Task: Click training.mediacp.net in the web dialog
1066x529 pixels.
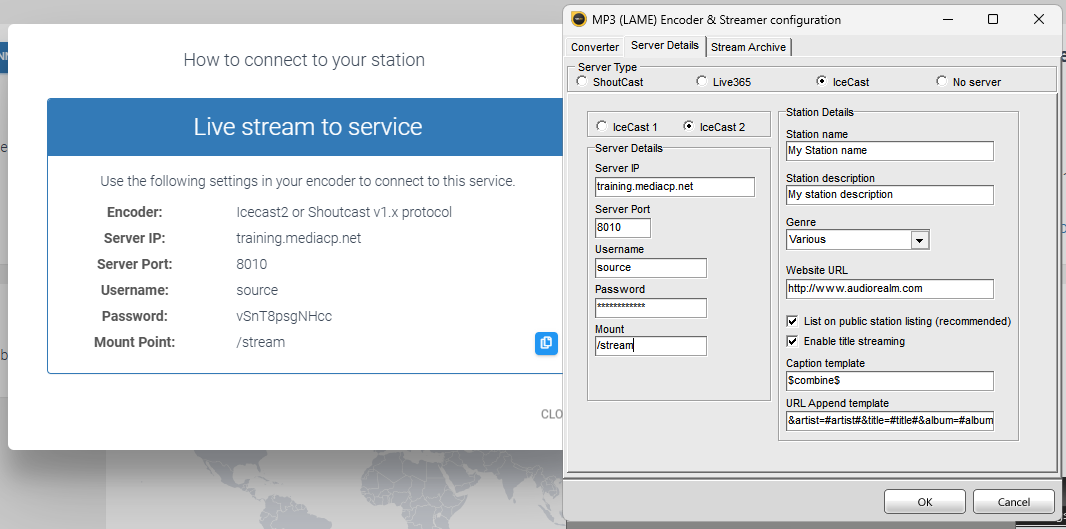Action: 298,239
